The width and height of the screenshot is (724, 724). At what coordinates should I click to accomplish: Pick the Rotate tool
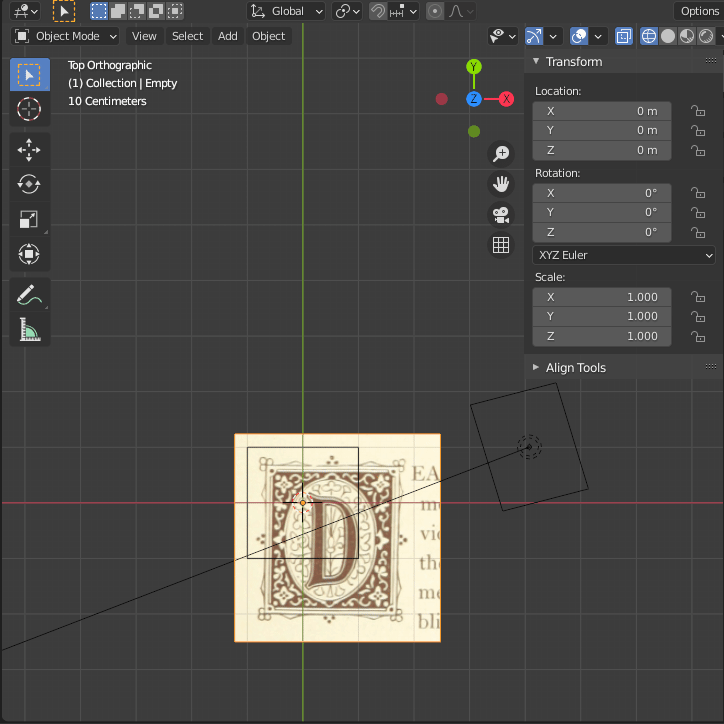point(30,184)
